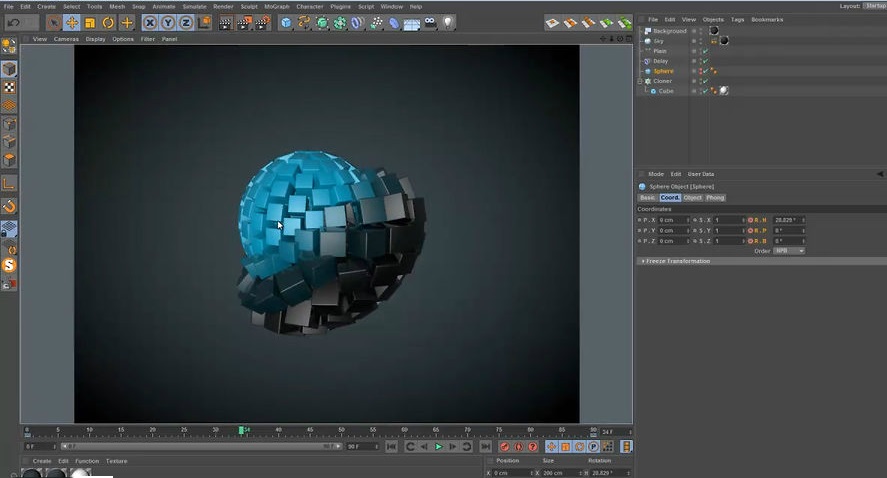Expand the Freeze Transformation section
This screenshot has height=478, width=887.
tap(676, 261)
